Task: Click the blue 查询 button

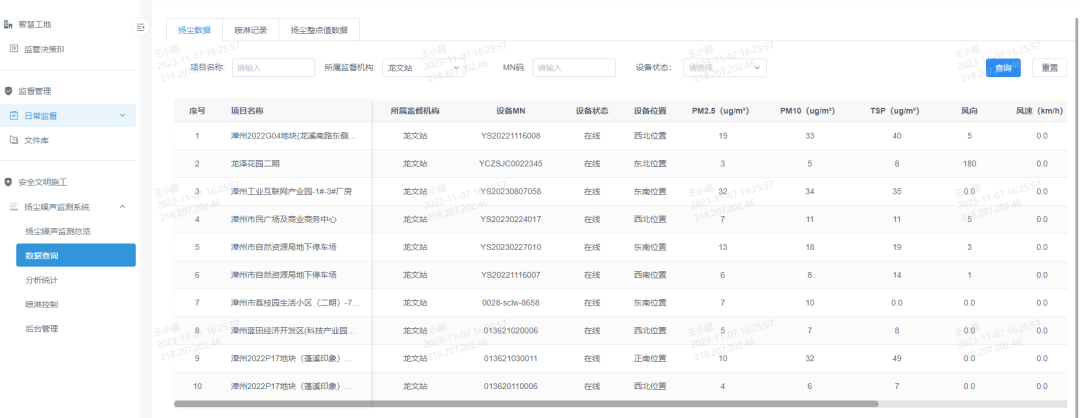Action: [1003, 67]
